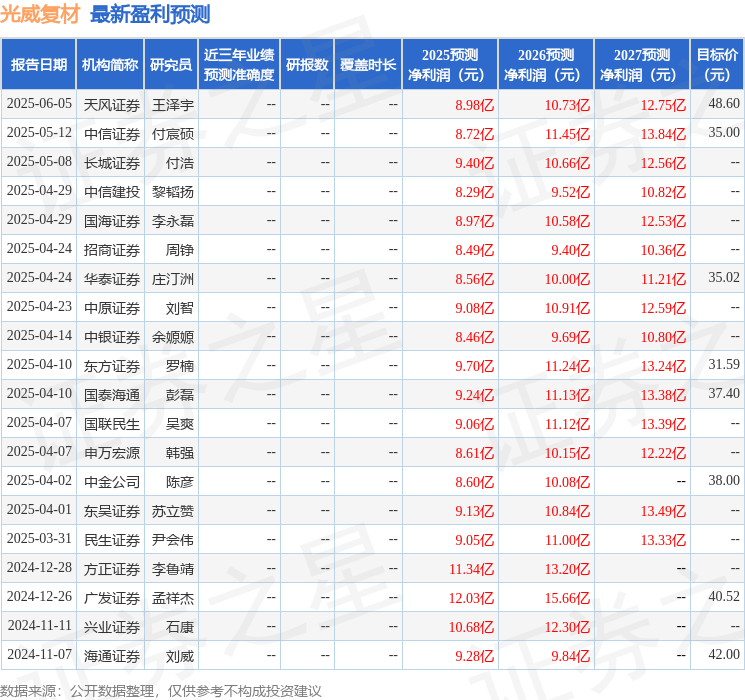Click target price 37.40
Image resolution: width=745 pixels, height=700 pixels.
pyautogui.click(x=724, y=393)
